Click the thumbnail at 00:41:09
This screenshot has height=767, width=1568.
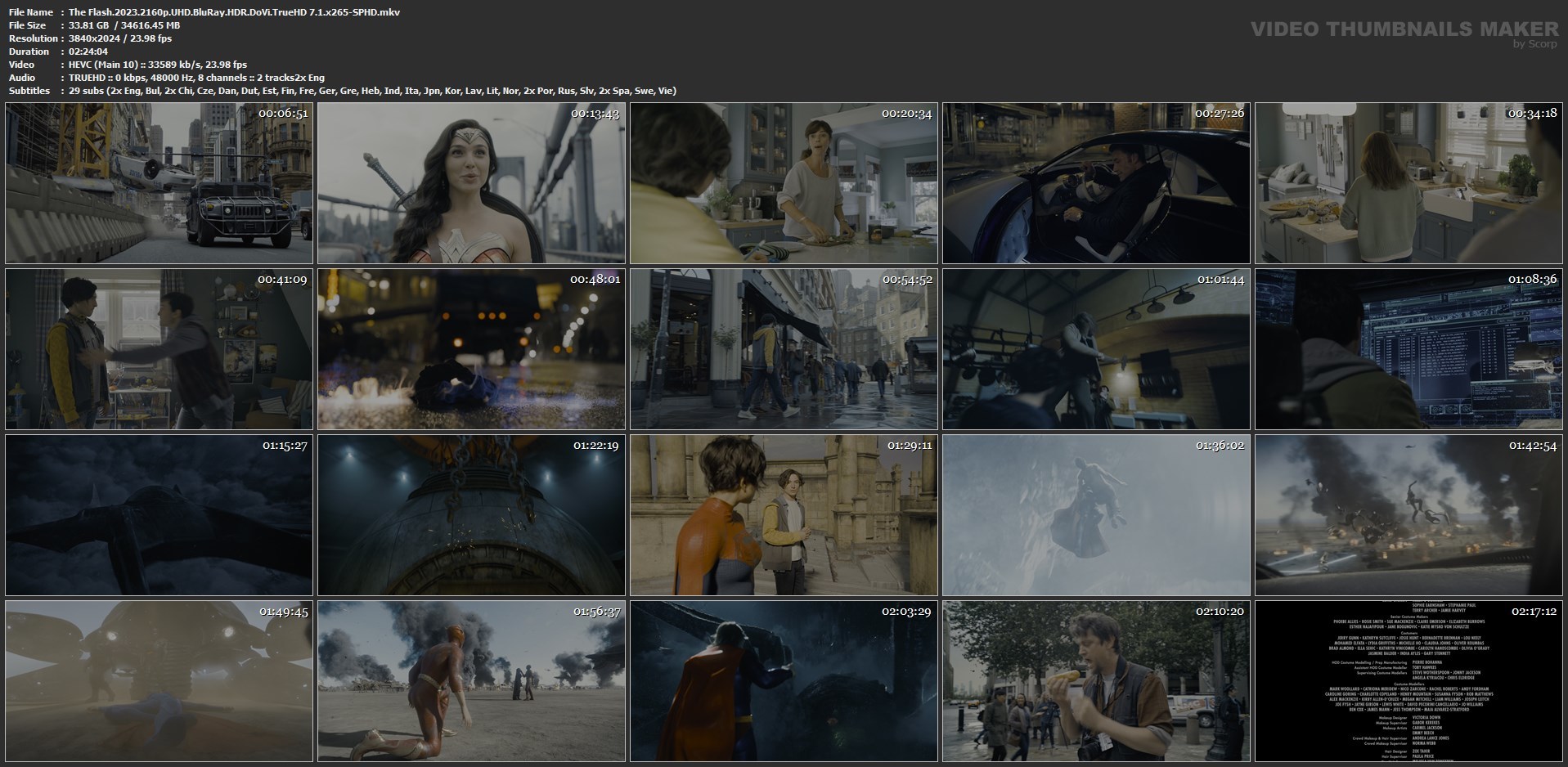tap(159, 349)
